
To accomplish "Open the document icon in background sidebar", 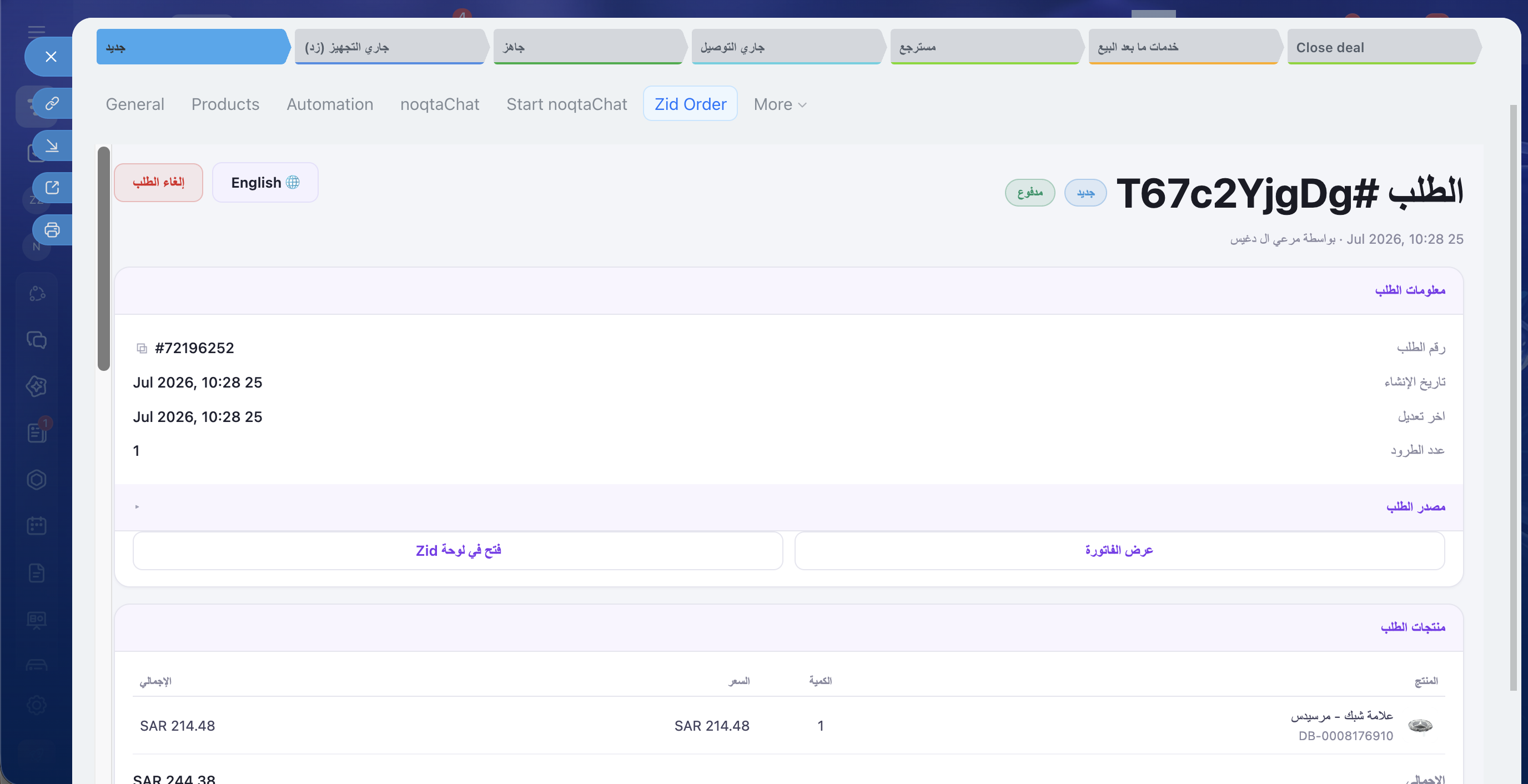I will click(x=37, y=573).
